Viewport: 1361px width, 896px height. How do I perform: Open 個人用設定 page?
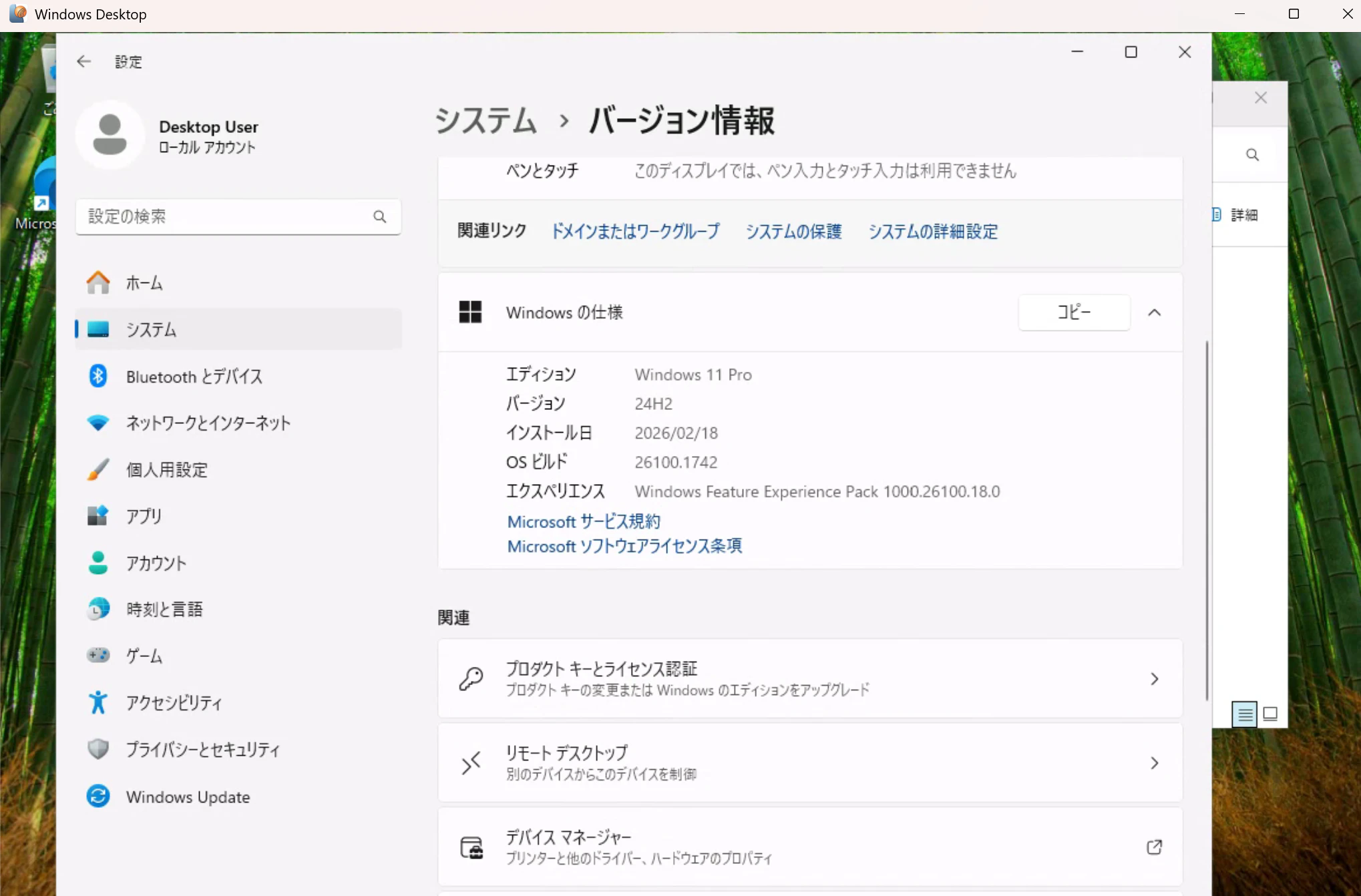(238, 469)
